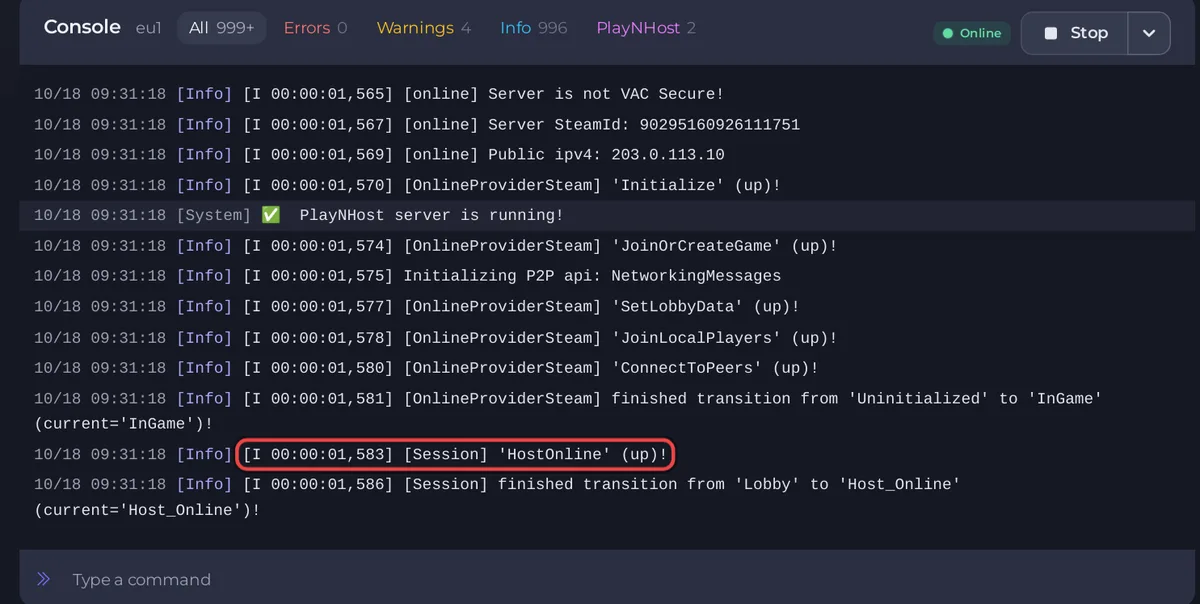Select the Public ipv4 203.0.113.10 line
This screenshot has height=604, width=1200.
[x=379, y=155]
